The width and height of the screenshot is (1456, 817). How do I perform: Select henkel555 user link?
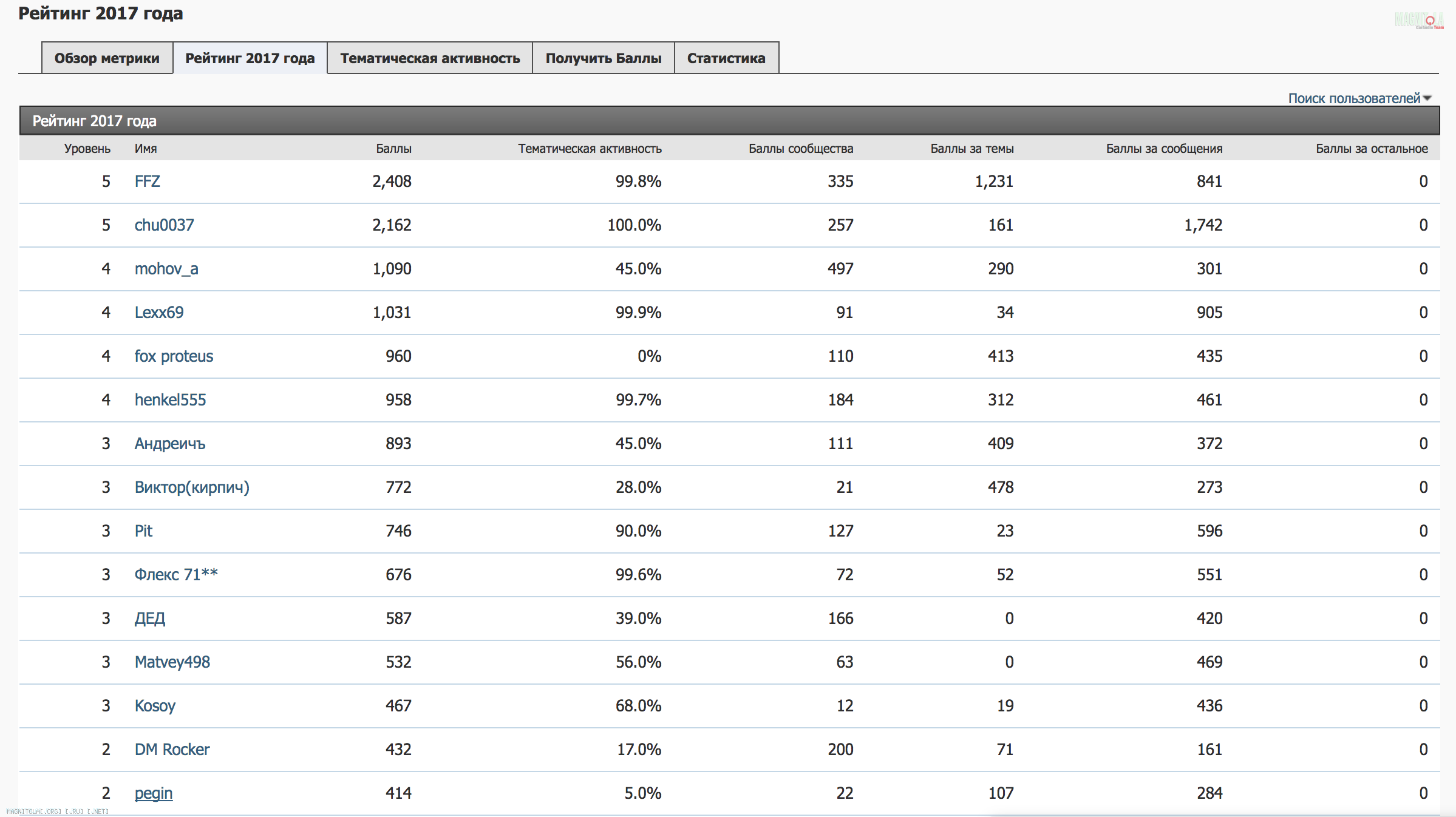[x=170, y=400]
